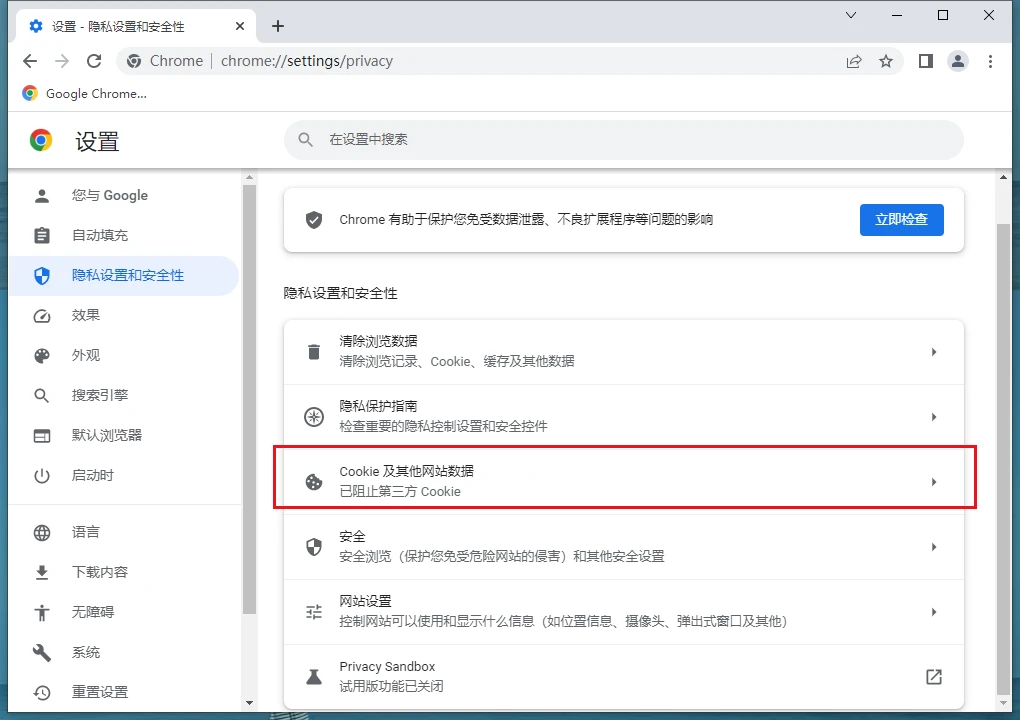Click the forward navigation arrow

click(x=62, y=61)
